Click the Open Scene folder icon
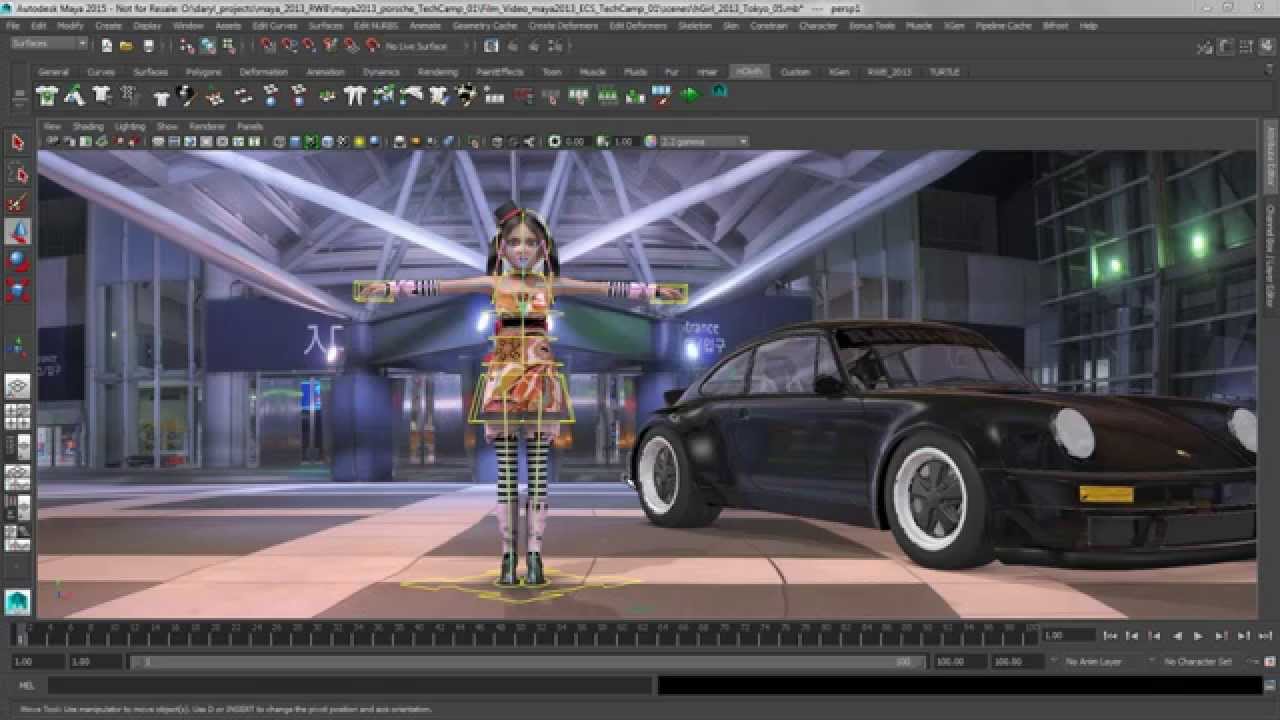 [x=126, y=45]
